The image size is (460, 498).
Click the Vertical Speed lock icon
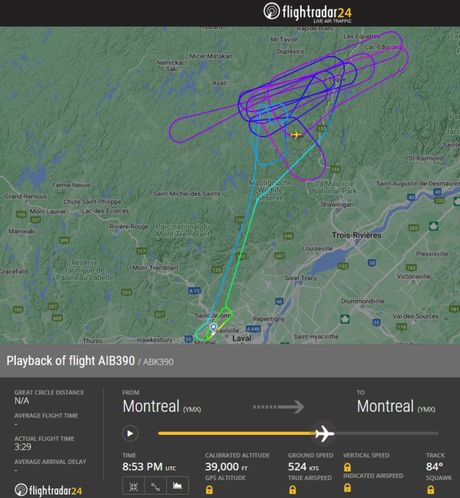[x=347, y=467]
